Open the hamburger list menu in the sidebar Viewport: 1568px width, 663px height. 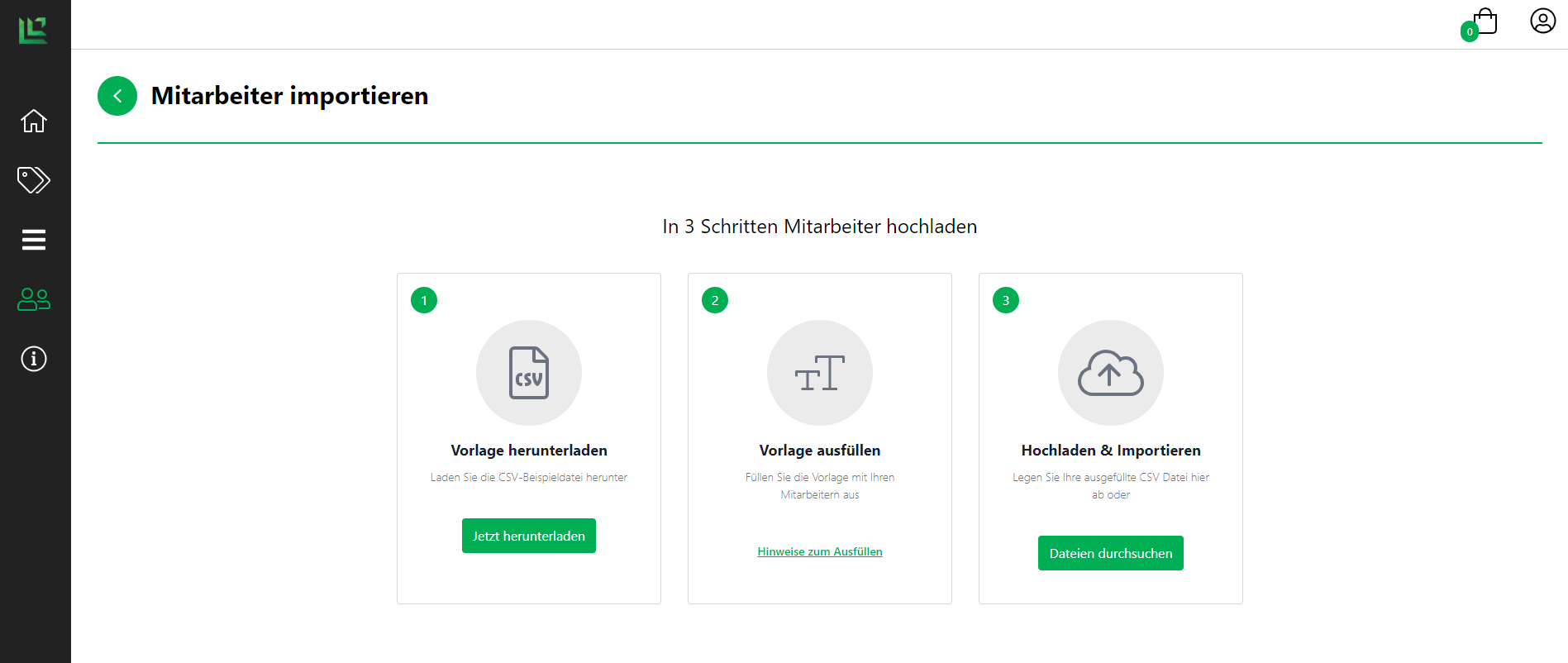point(34,240)
